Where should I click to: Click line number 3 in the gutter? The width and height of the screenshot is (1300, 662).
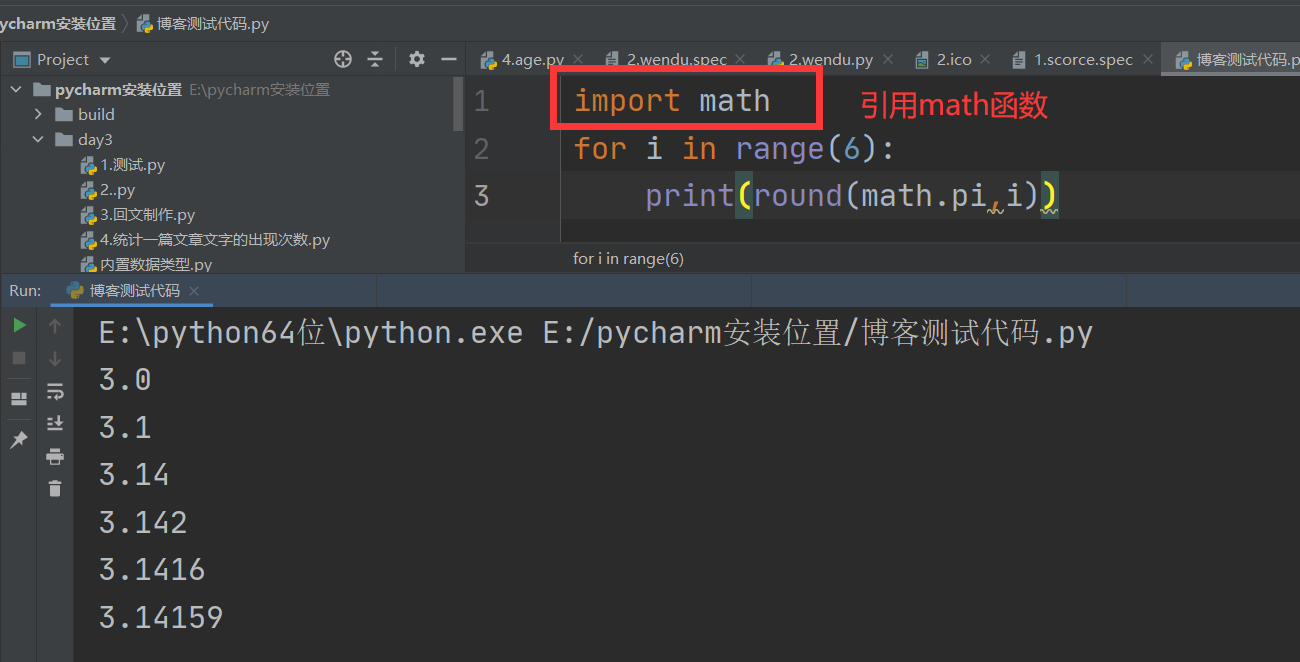point(482,195)
